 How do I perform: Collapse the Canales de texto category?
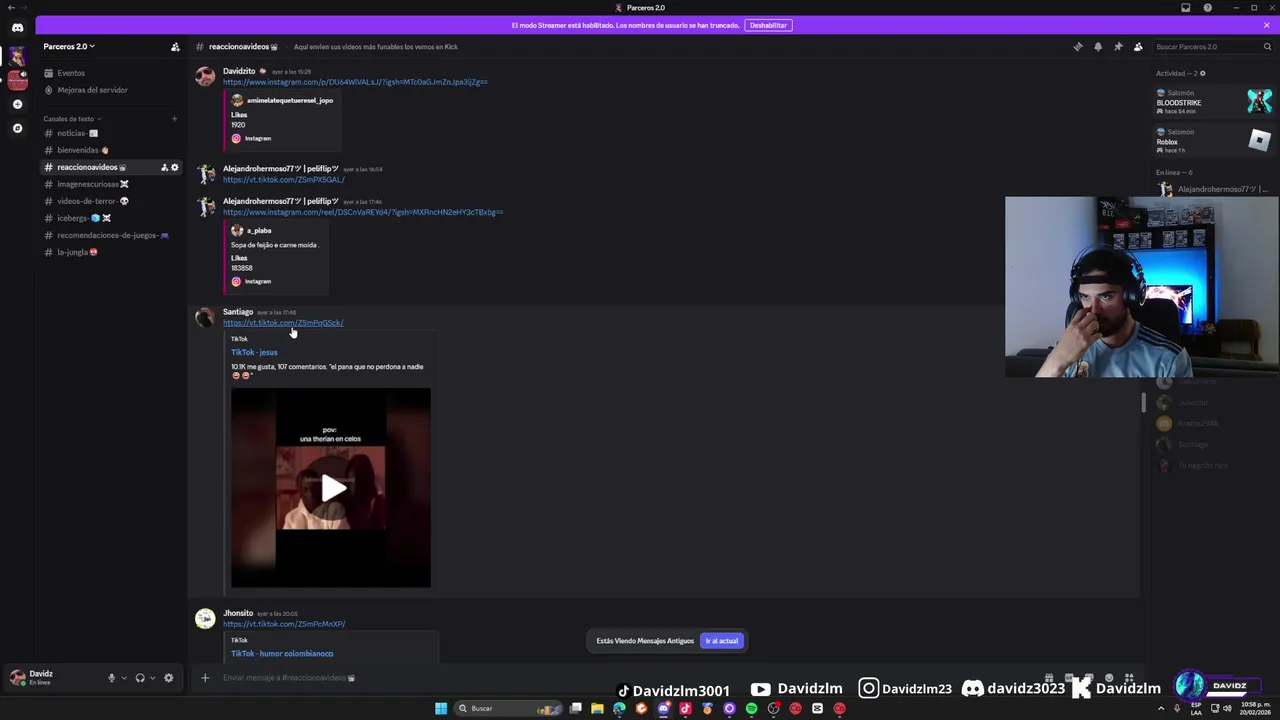[x=70, y=119]
